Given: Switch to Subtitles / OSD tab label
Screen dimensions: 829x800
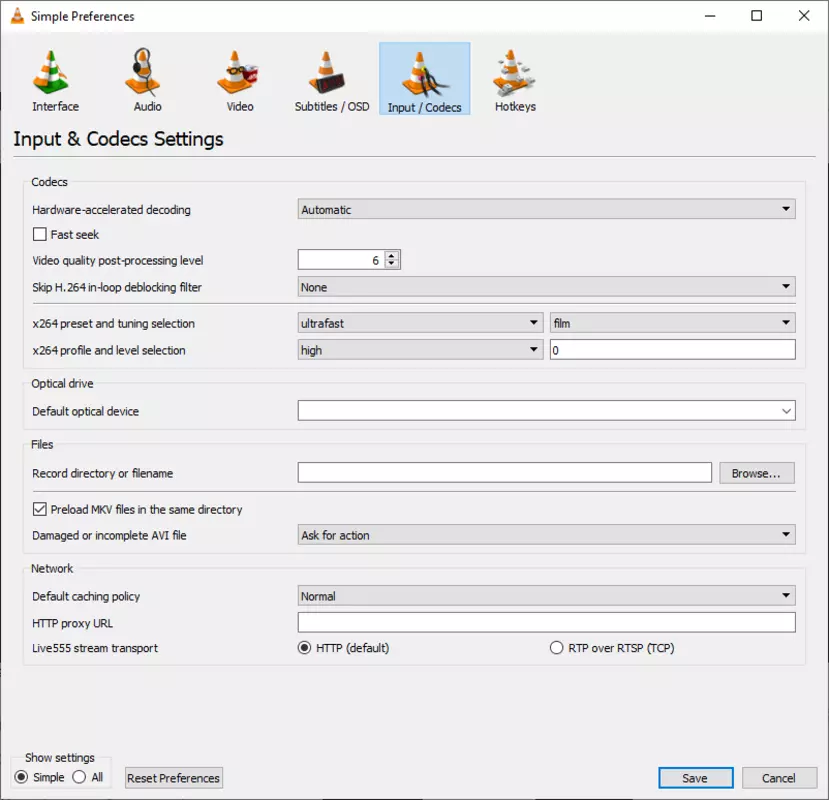Looking at the screenshot, I should tap(332, 106).
